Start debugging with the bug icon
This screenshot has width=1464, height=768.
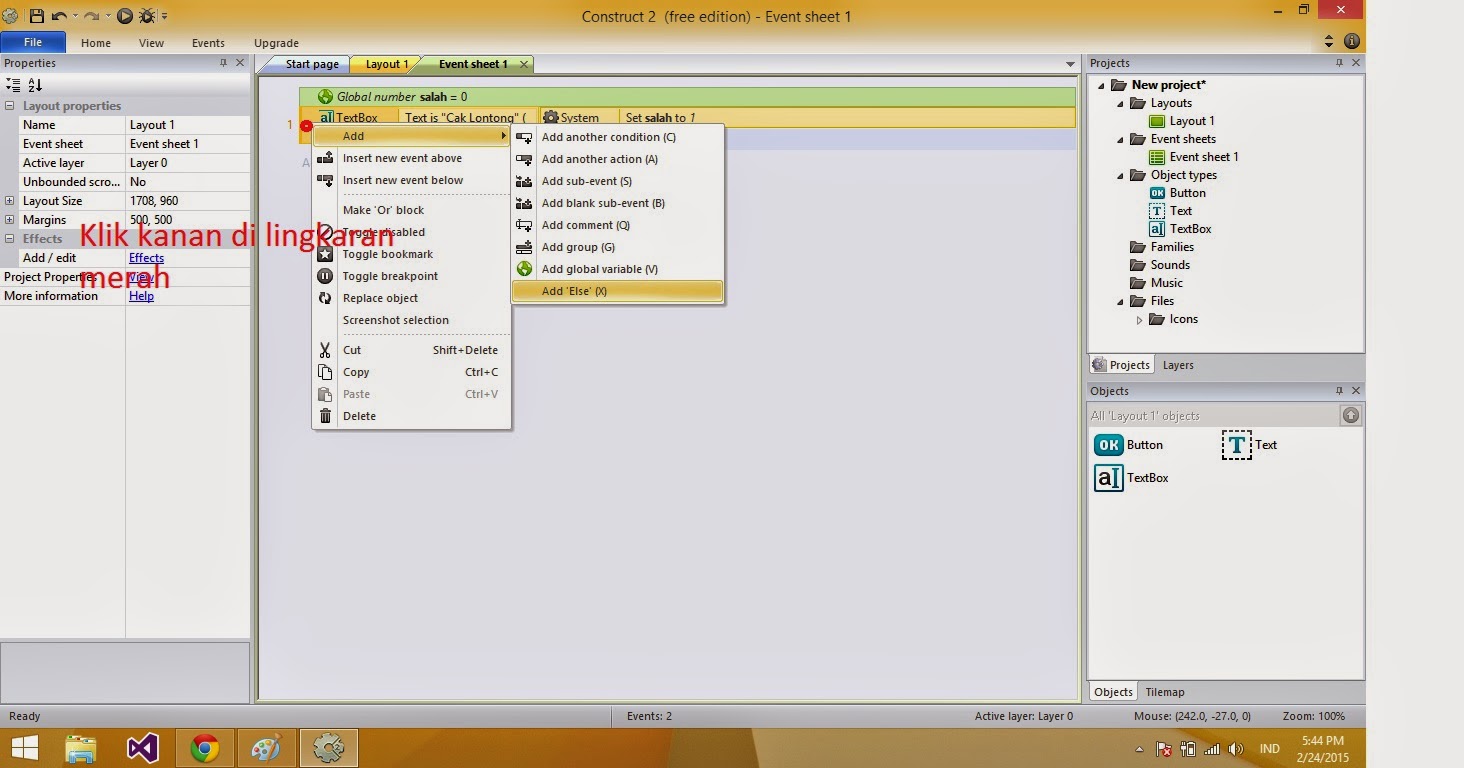(x=148, y=16)
